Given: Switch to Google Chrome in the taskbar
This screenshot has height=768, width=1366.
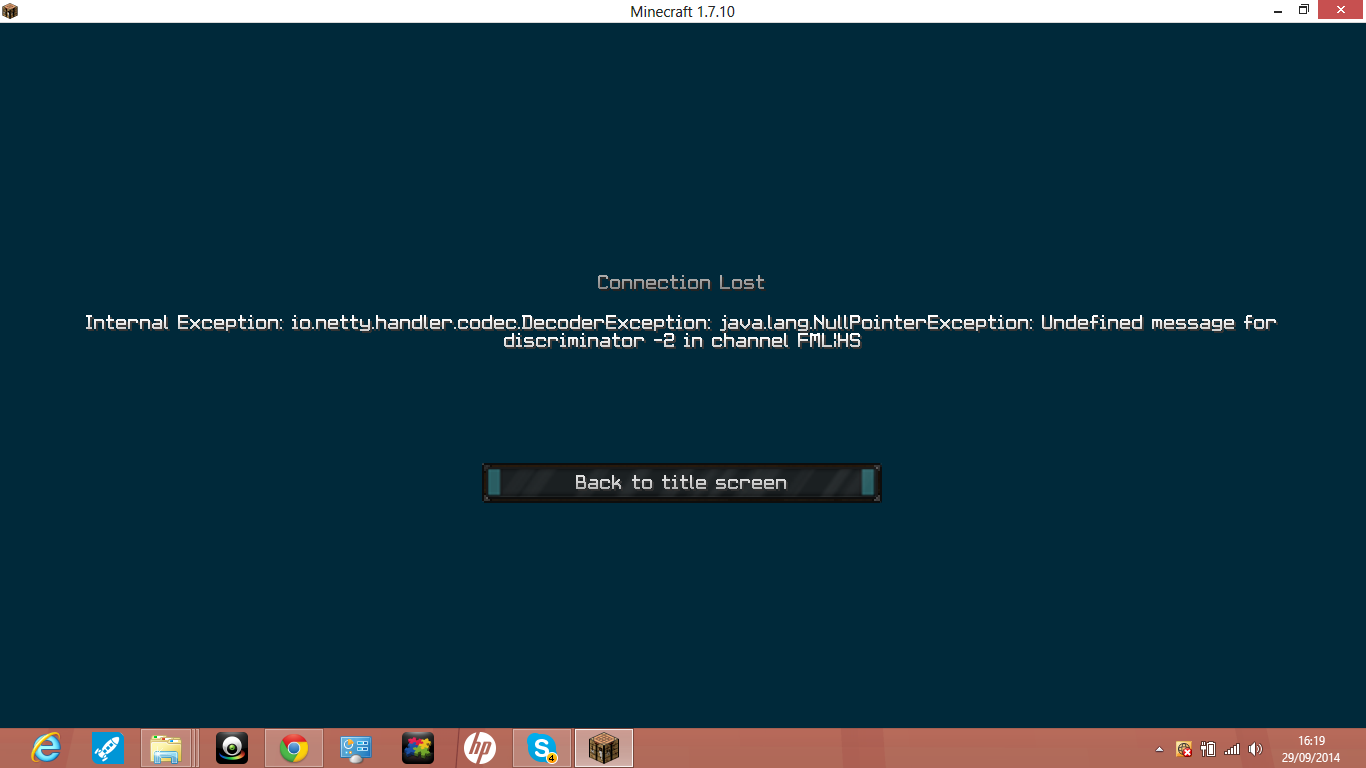Looking at the screenshot, I should [x=294, y=748].
